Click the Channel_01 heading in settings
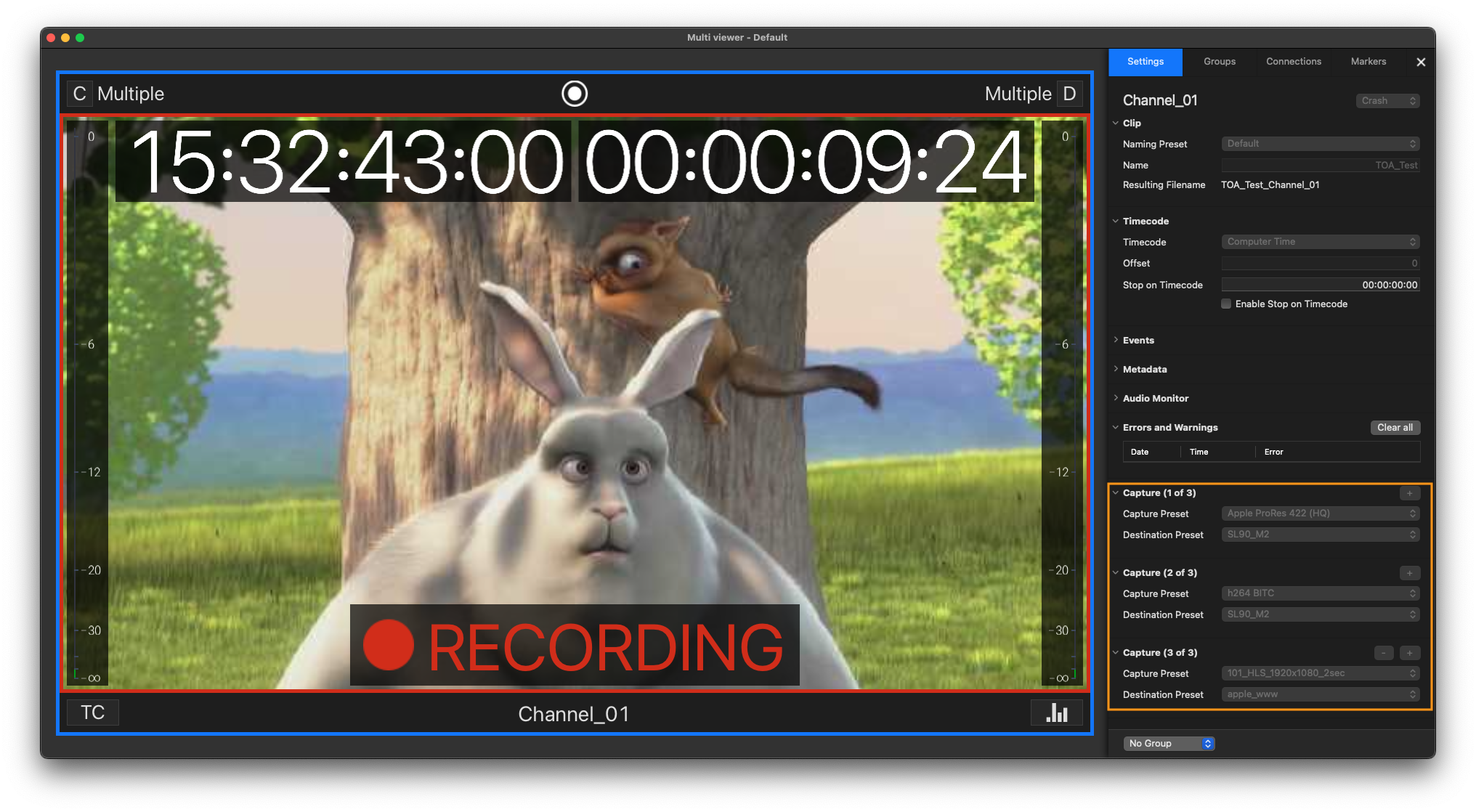The image size is (1476, 812). [1160, 100]
